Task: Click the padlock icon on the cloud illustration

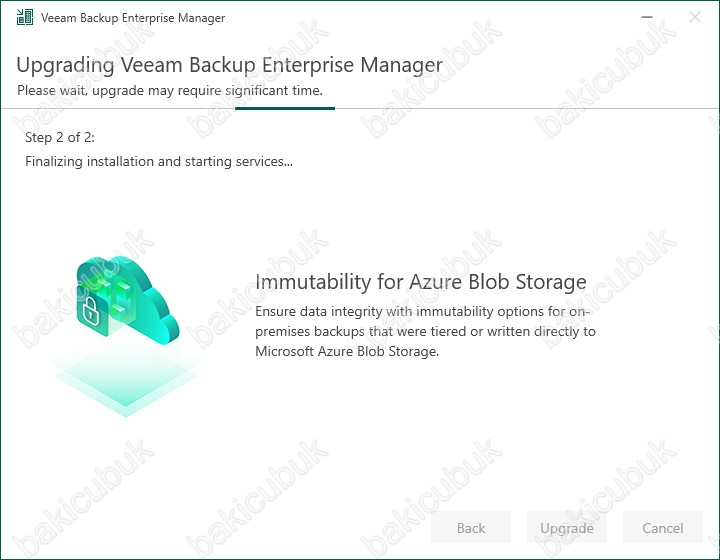Action: 91,311
